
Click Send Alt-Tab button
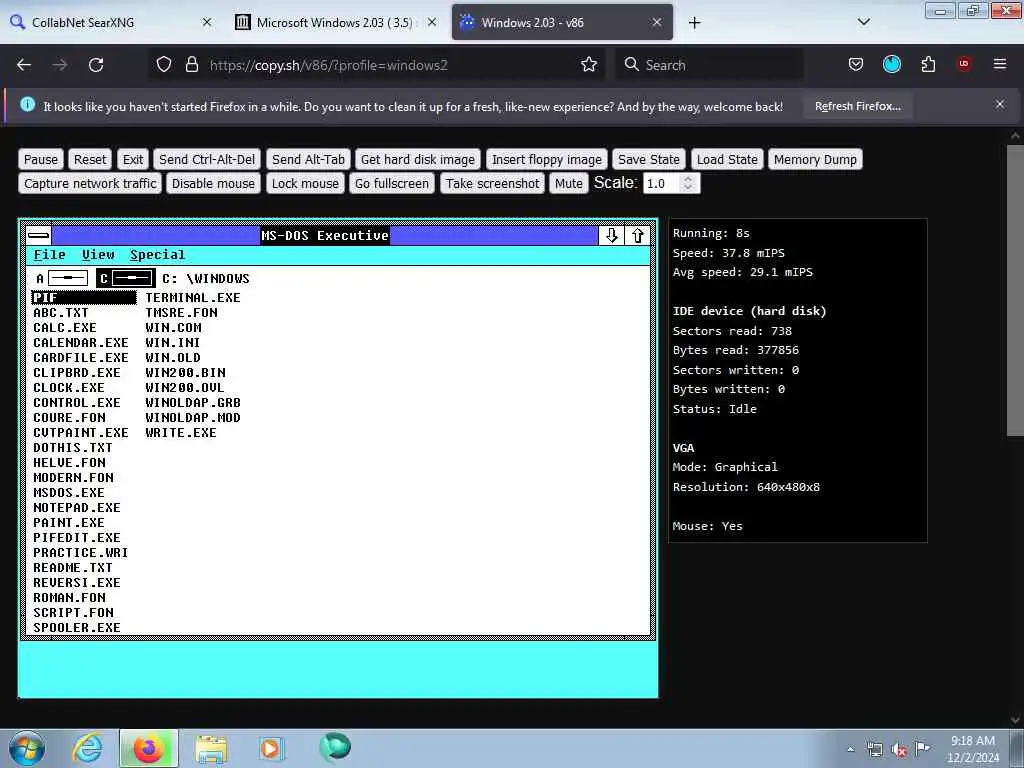point(308,160)
